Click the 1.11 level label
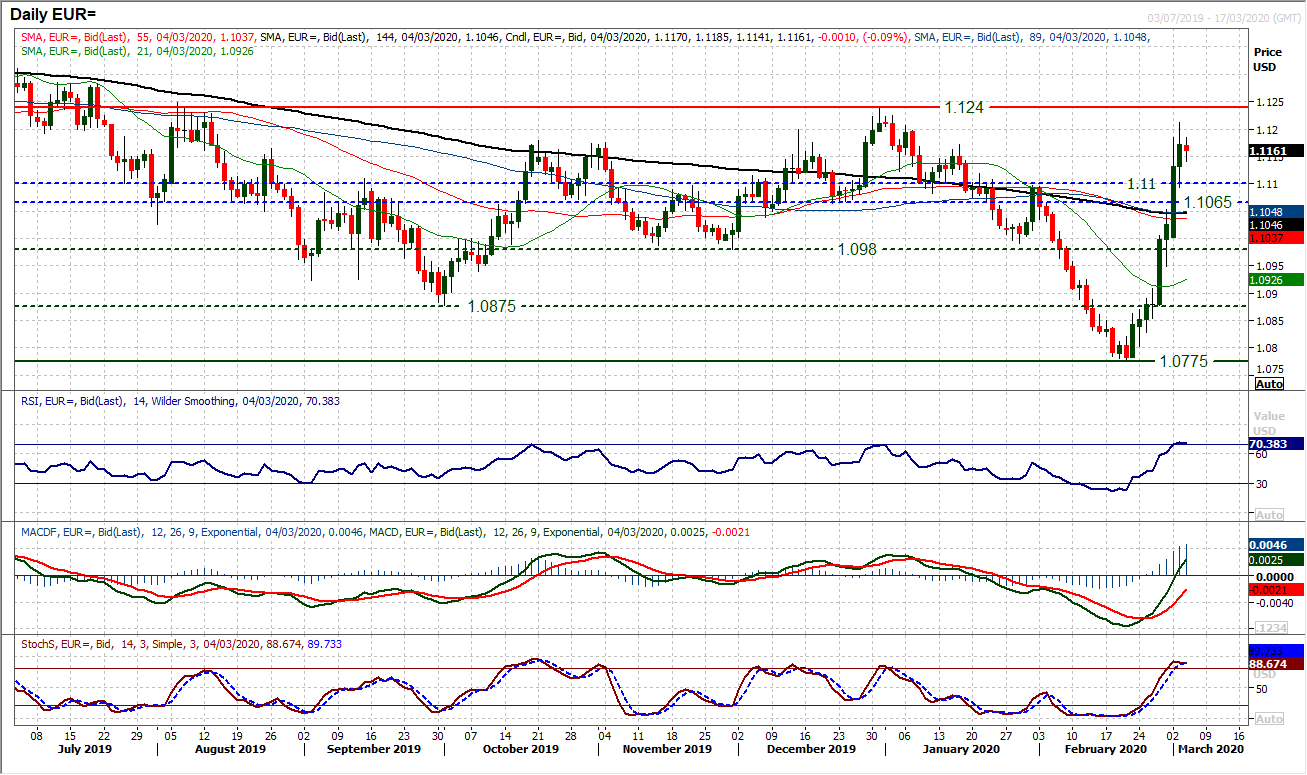Viewport: 1307px width, 775px height. (x=1142, y=184)
